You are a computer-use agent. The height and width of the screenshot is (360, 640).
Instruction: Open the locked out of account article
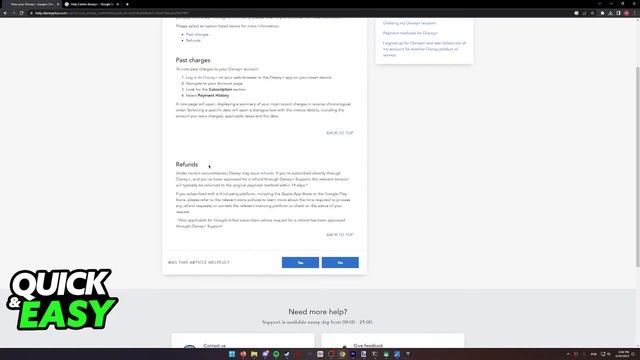click(424, 49)
